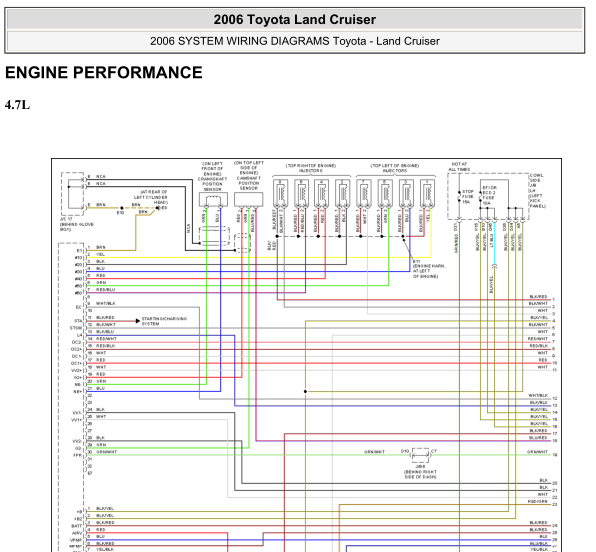Click the starting/charging system arrowhead
596x552 pixels.
[138, 321]
